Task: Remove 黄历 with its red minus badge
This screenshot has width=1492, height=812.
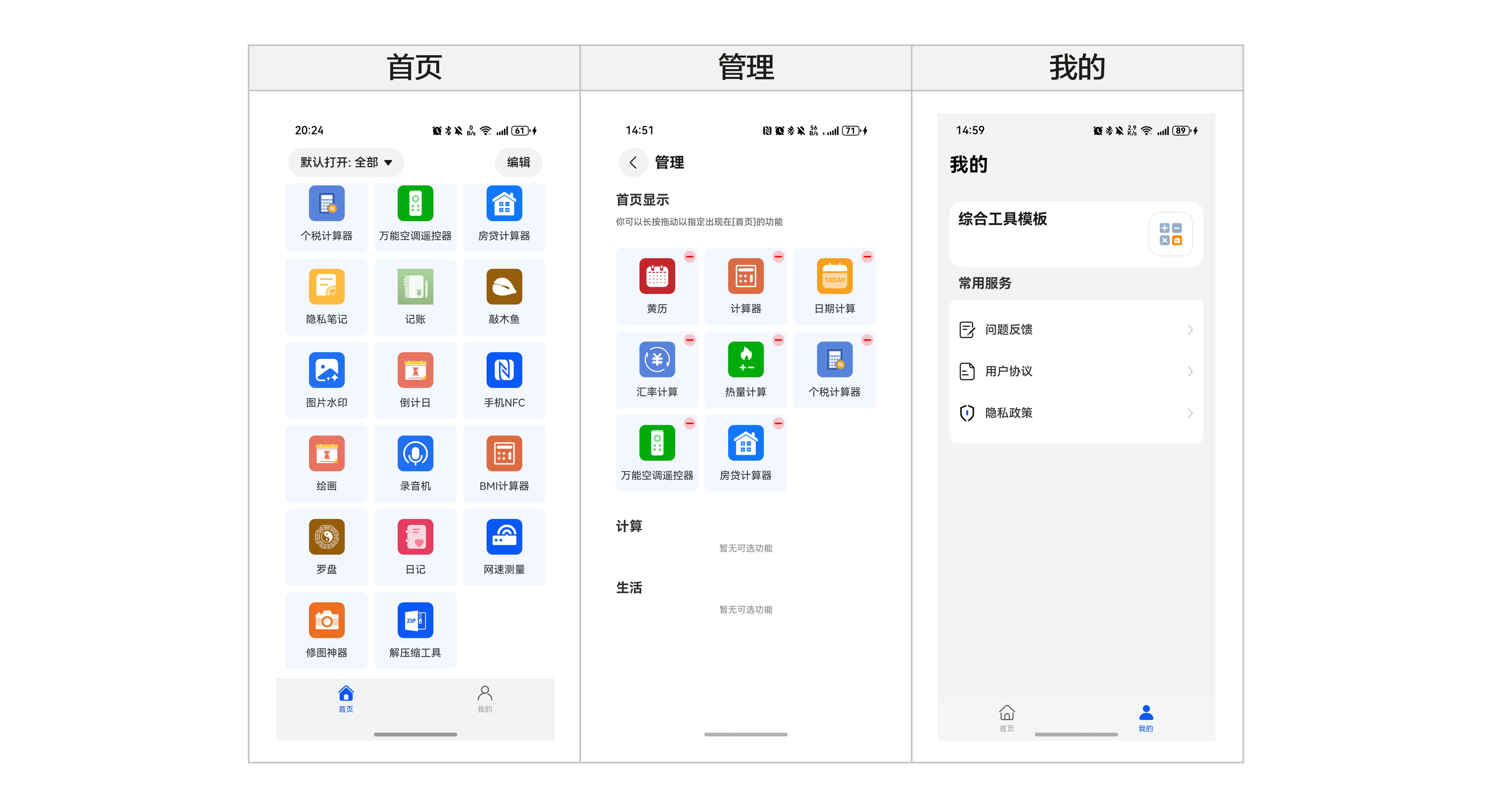Action: [689, 256]
